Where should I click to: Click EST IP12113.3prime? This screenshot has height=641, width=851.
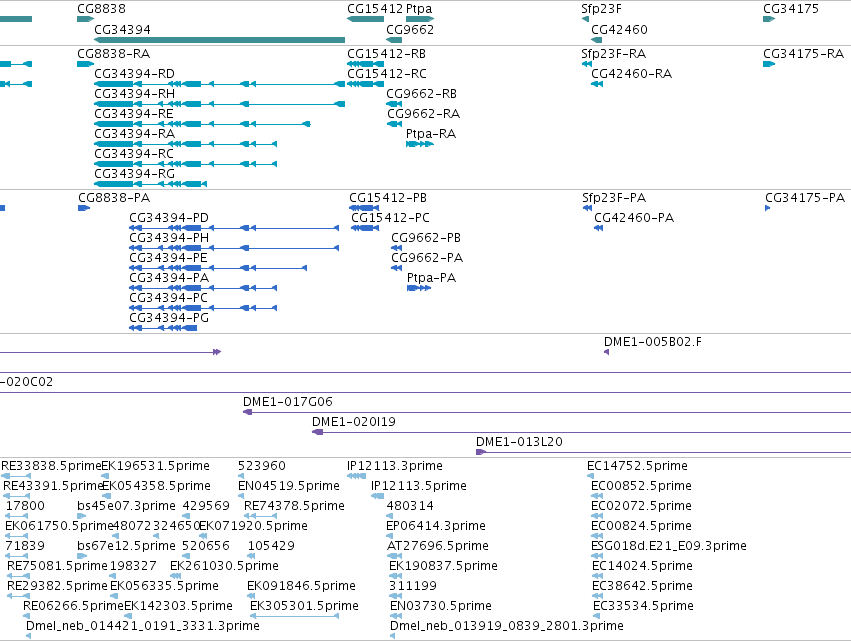[395, 466]
